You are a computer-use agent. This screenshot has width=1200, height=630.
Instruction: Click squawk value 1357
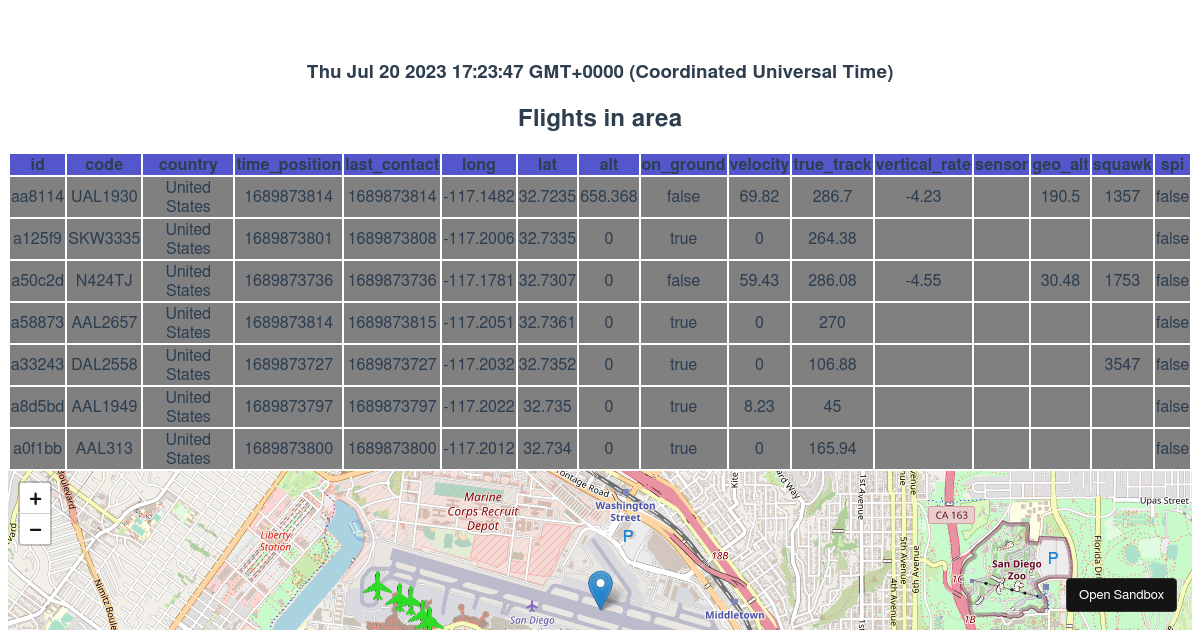click(1122, 197)
